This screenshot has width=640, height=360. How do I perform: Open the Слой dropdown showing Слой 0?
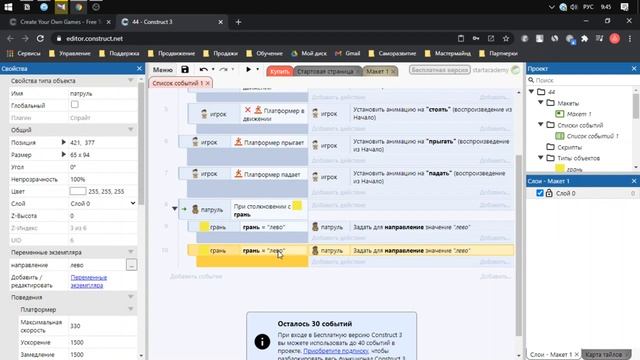[103, 203]
